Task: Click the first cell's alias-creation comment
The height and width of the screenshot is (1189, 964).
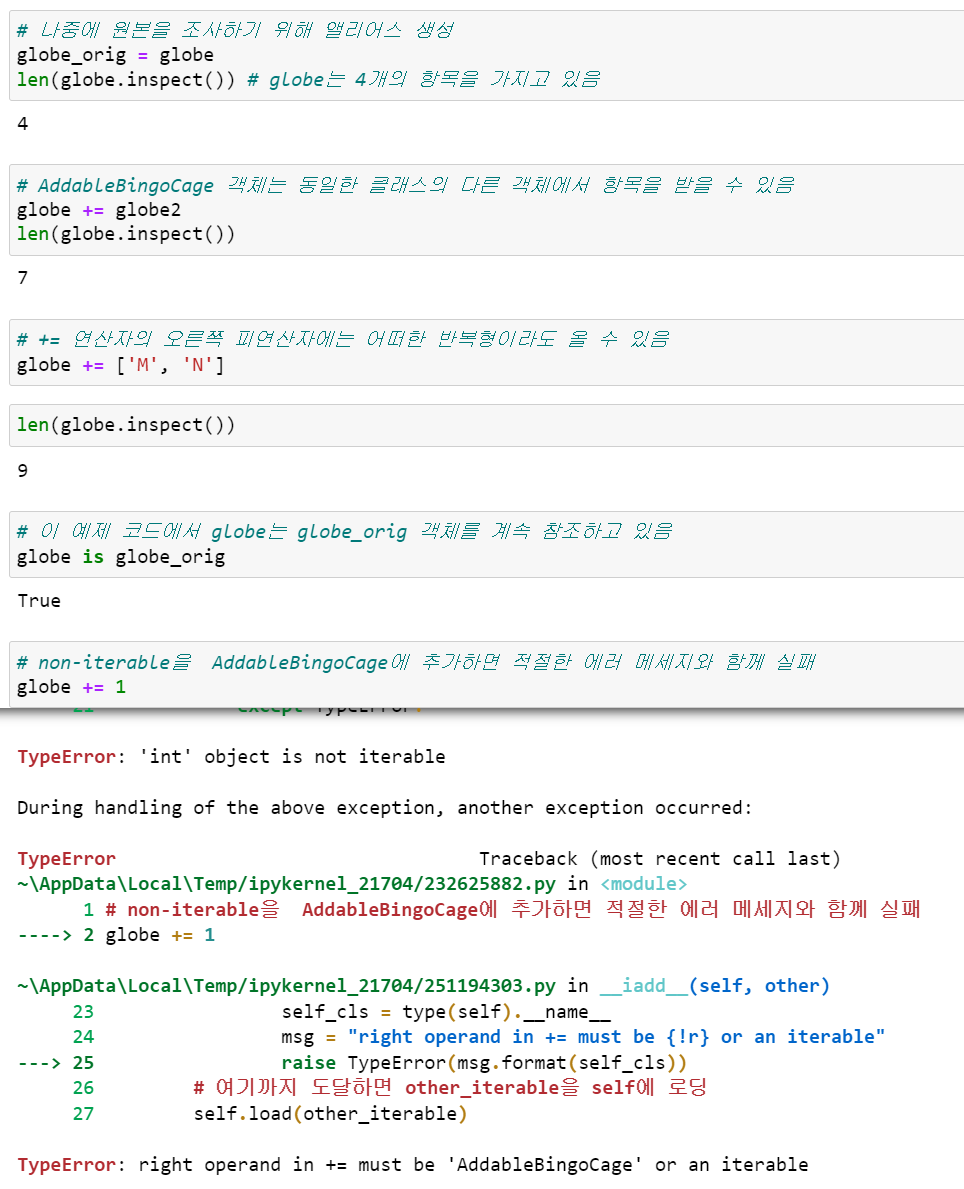Action: click(236, 30)
